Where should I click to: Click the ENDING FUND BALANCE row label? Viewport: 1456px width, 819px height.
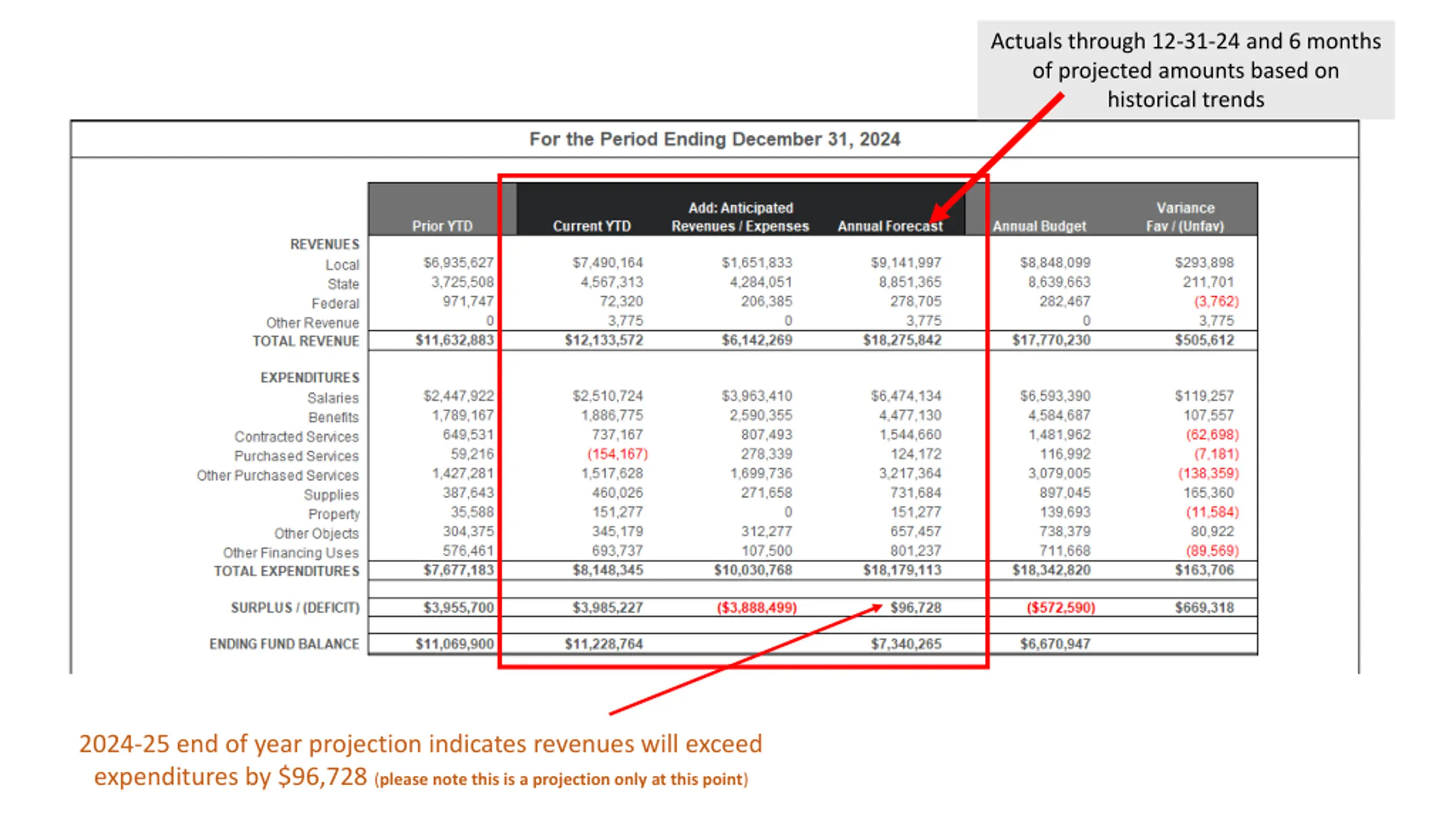[x=284, y=644]
